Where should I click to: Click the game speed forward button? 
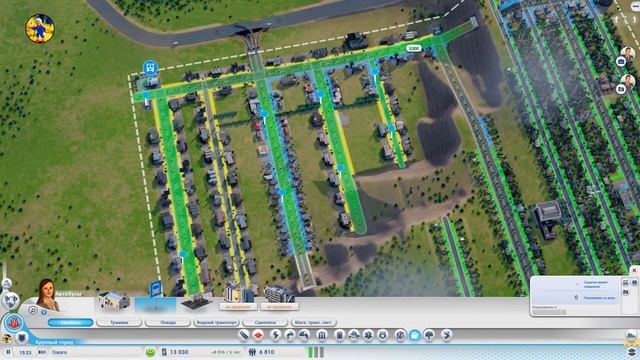[x=42, y=352]
